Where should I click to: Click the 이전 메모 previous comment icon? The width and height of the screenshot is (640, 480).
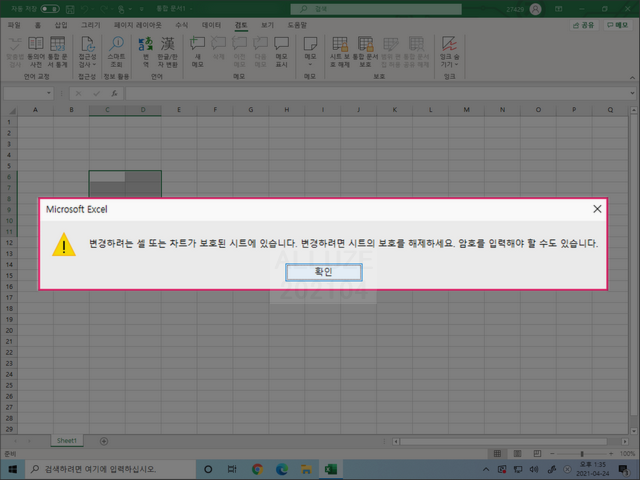(240, 51)
